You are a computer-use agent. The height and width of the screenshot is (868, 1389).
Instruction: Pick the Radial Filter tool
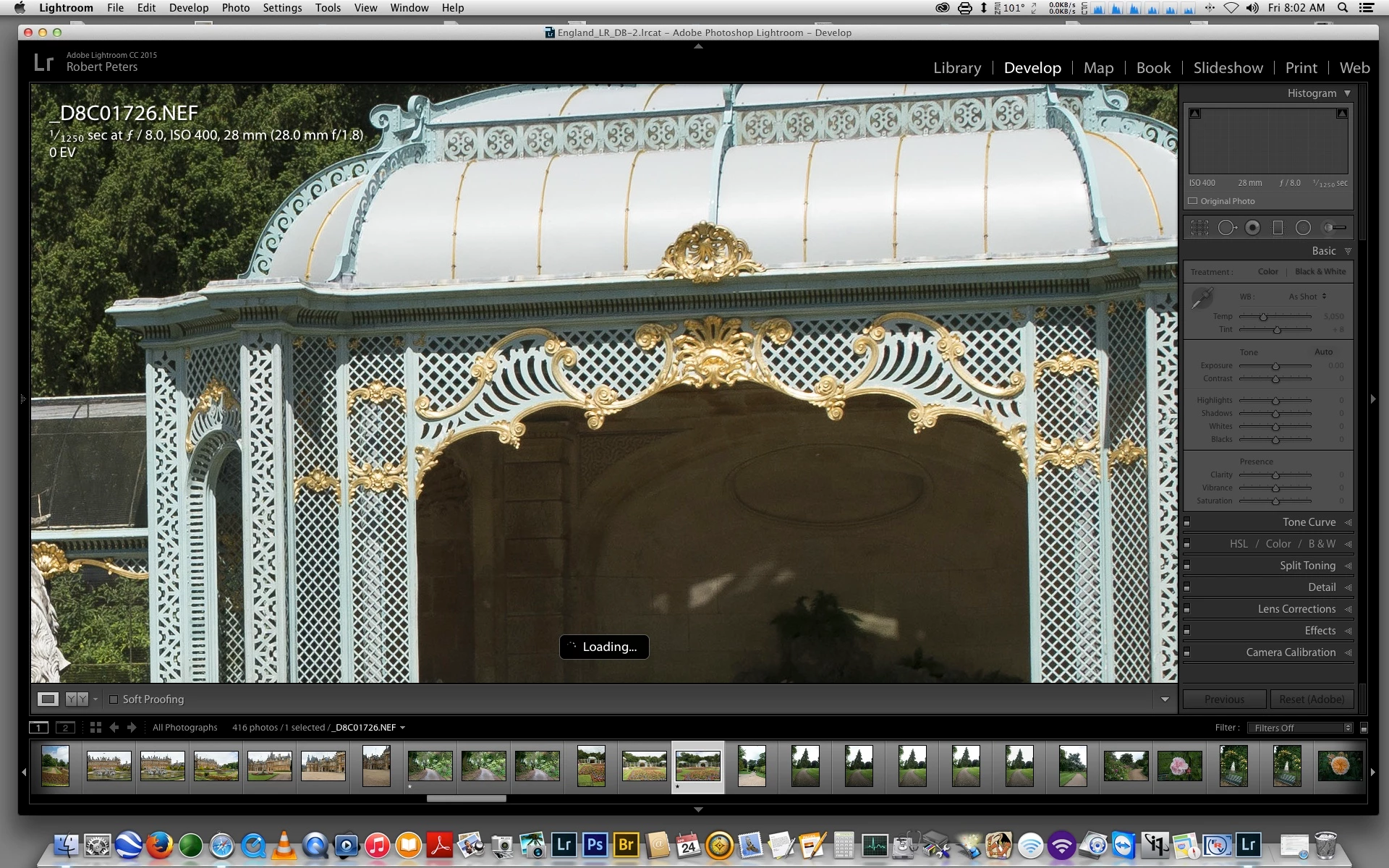[x=1303, y=228]
